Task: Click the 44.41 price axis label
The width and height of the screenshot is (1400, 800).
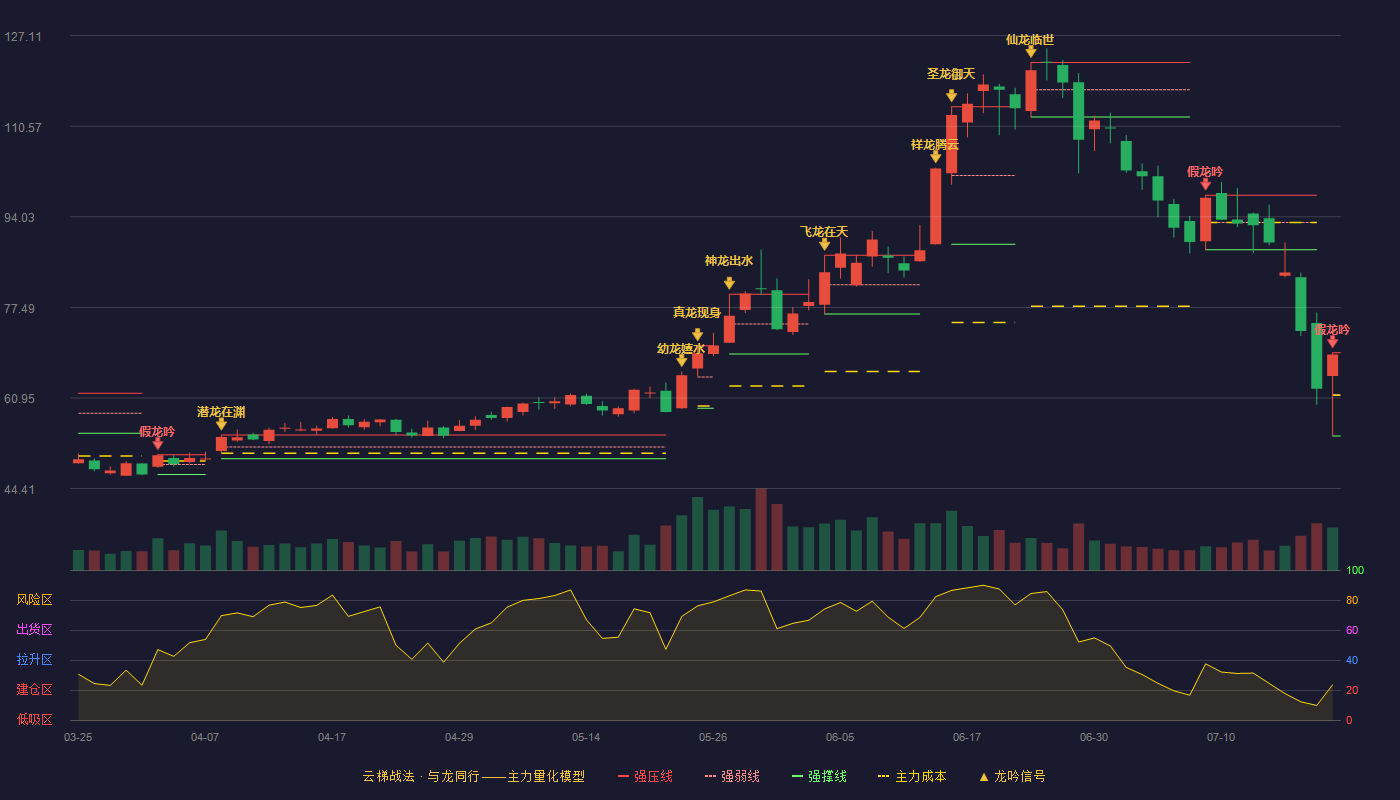Action: pyautogui.click(x=20, y=490)
